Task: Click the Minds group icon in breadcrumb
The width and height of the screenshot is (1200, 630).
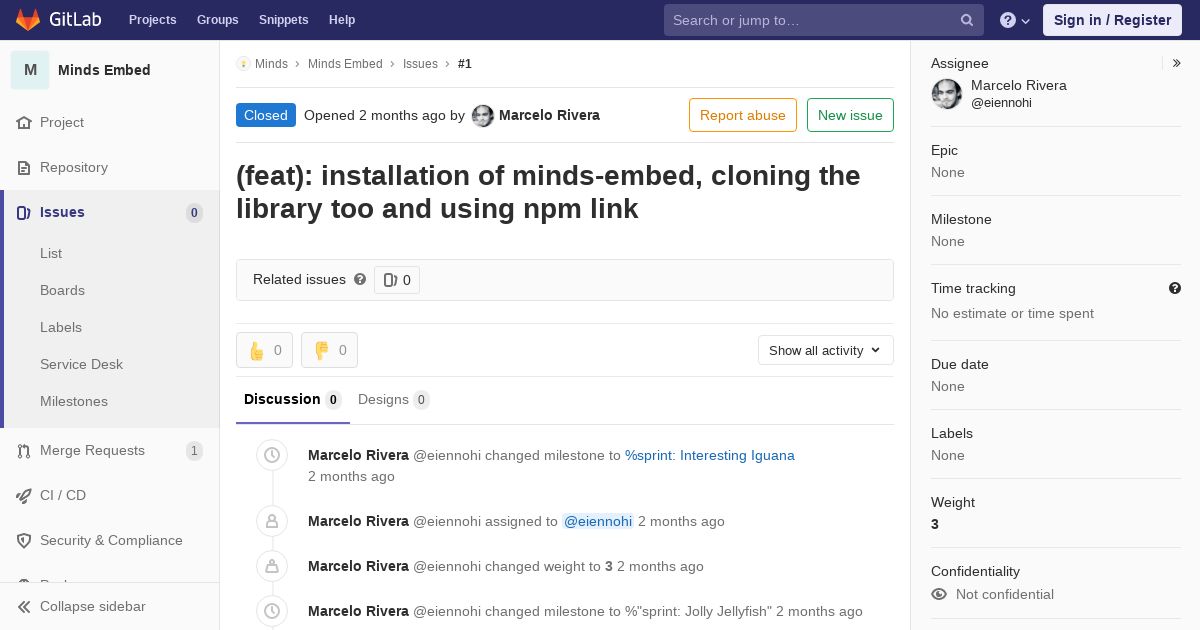Action: [x=243, y=63]
